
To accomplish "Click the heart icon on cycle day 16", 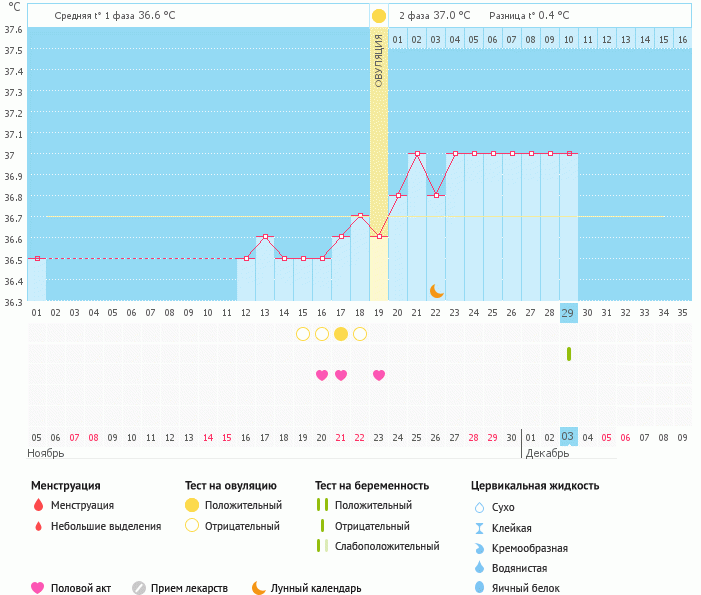I will (322, 375).
